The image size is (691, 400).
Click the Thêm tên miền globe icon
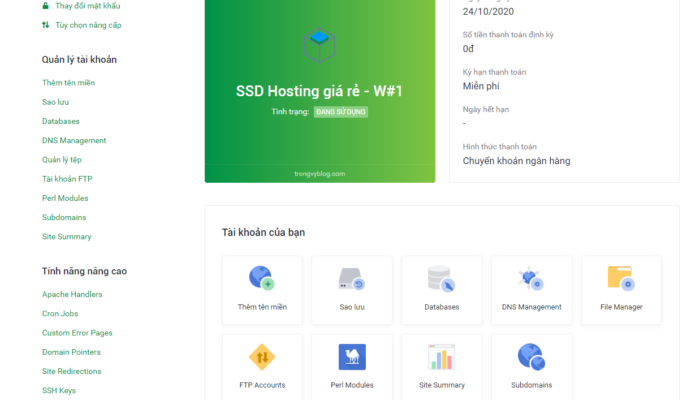tap(262, 278)
